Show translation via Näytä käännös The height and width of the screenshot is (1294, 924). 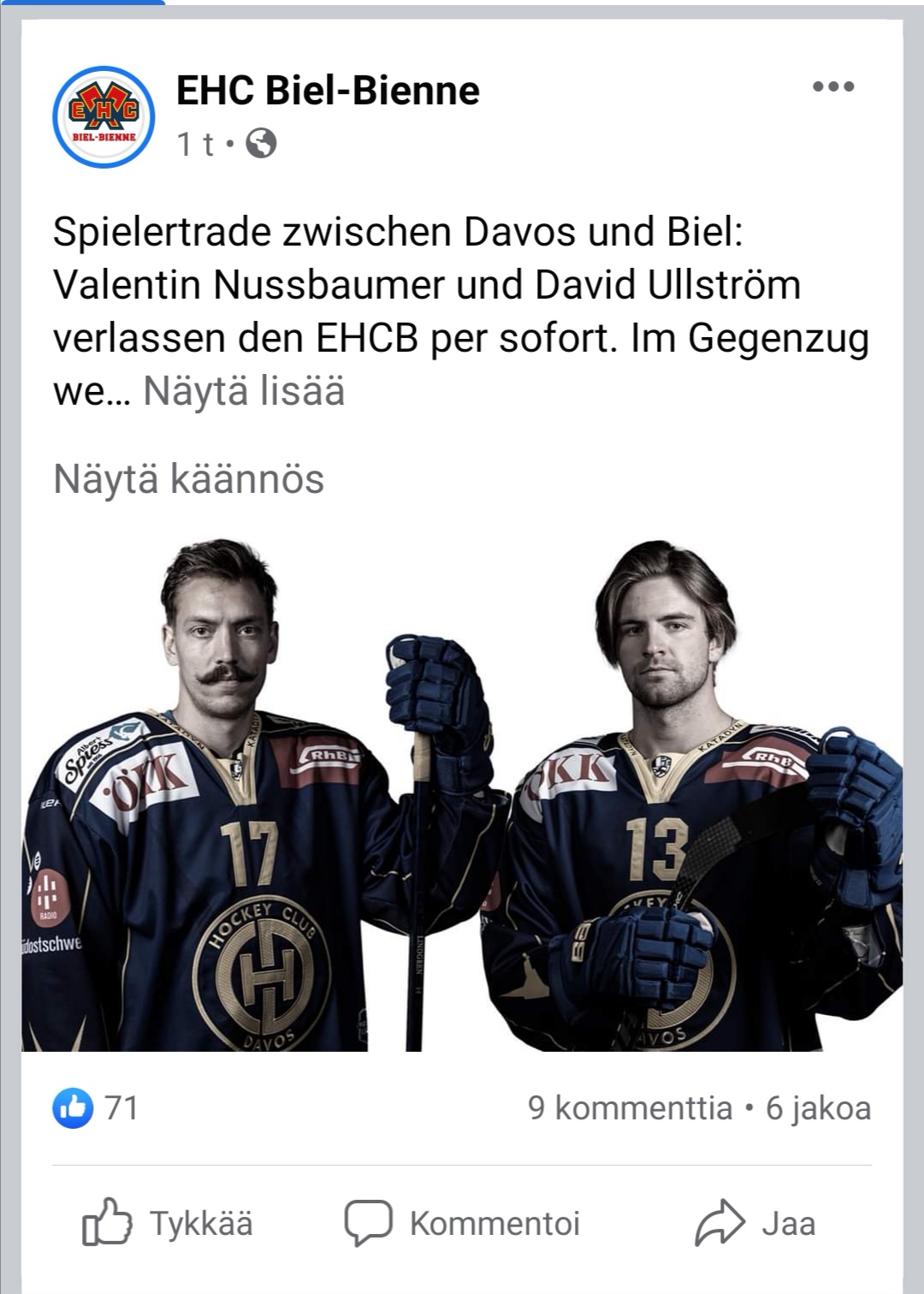click(189, 478)
